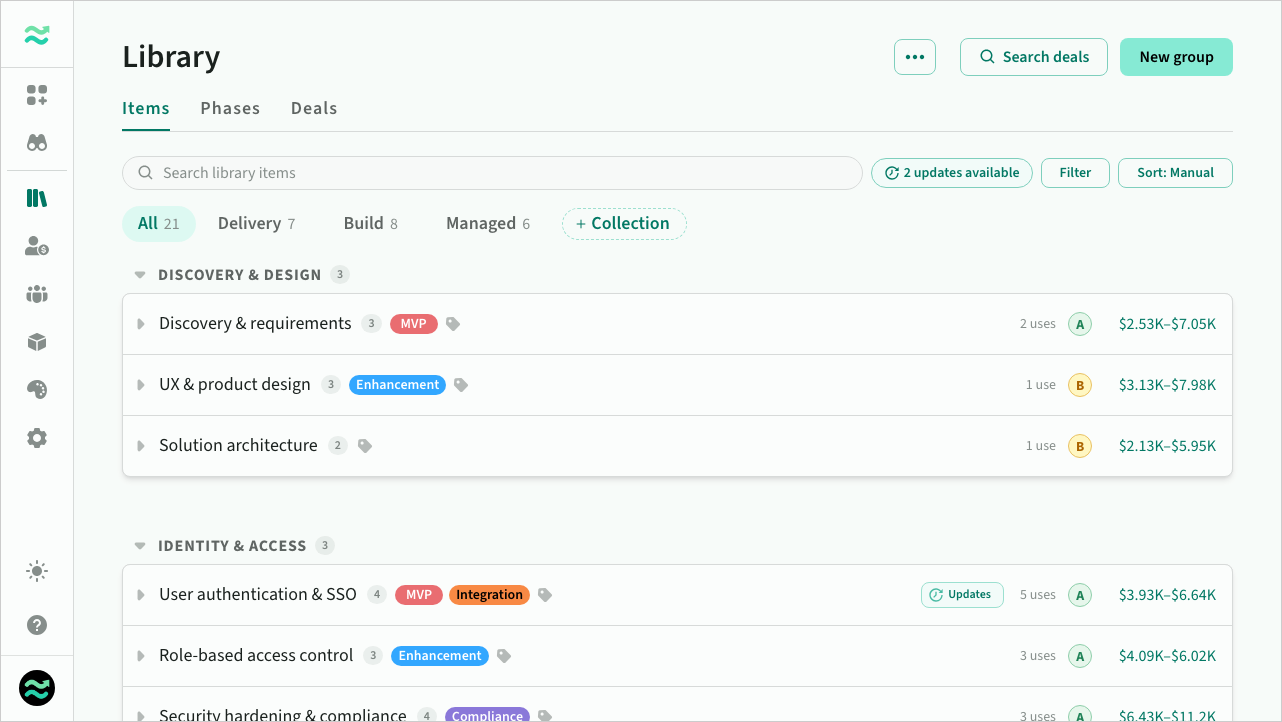Screen dimensions: 1282x722
Task: Click 2 uses on Discovery & requirements
Action: (x=1037, y=324)
